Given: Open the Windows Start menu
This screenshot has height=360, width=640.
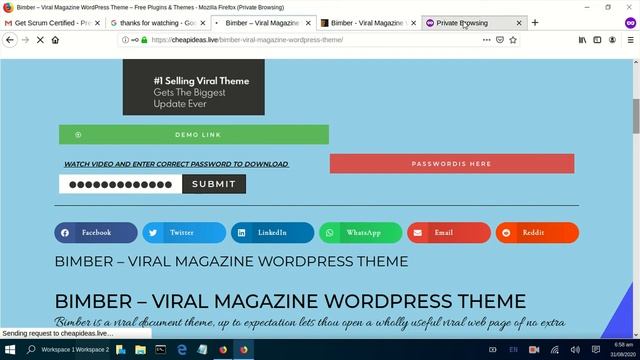Looking at the screenshot, I should 10,350.
